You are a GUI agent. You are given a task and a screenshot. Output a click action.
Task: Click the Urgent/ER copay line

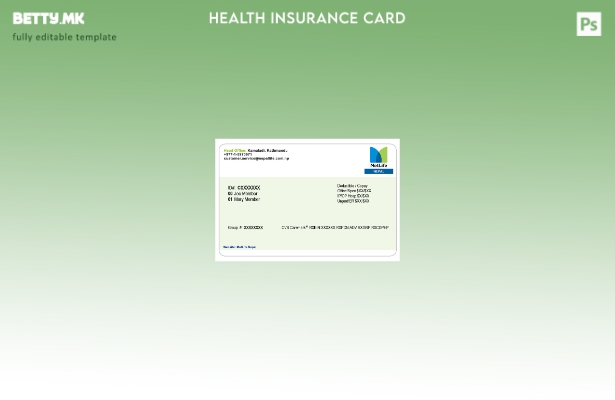(353, 201)
